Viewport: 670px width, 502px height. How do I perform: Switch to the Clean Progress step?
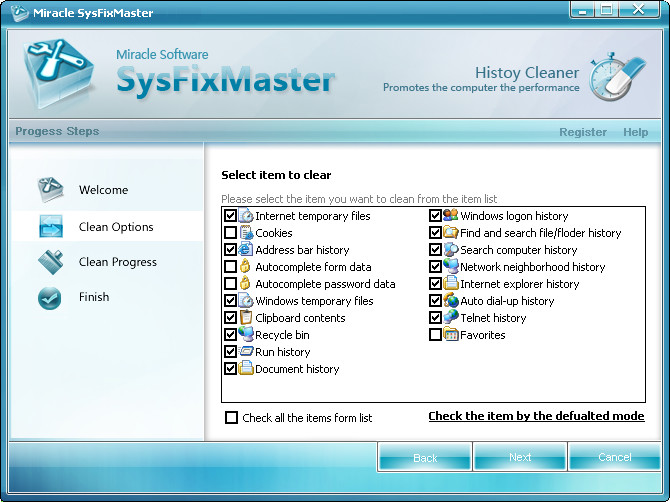coord(118,262)
